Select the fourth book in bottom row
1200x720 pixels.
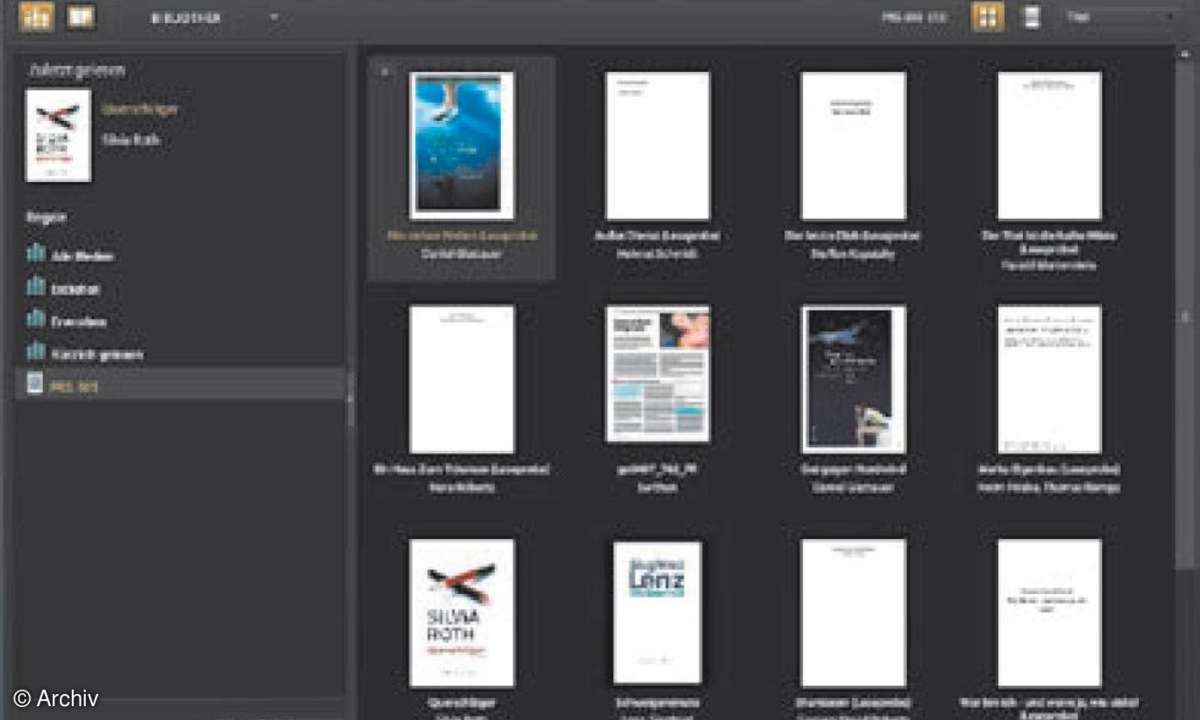point(1049,613)
